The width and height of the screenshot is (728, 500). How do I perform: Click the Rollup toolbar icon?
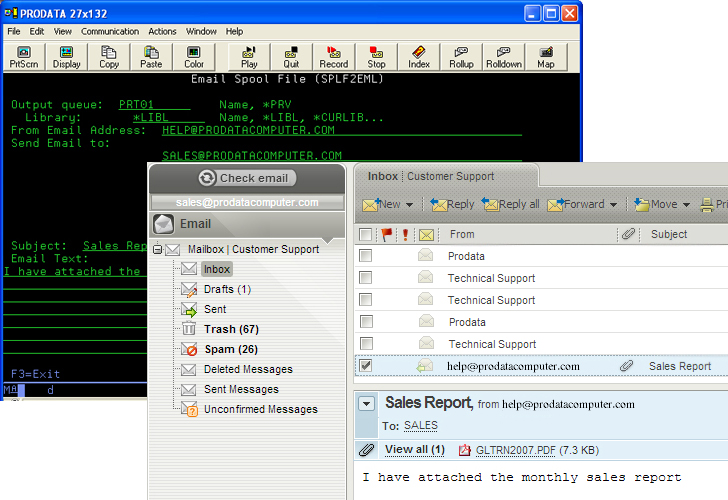coord(461,57)
